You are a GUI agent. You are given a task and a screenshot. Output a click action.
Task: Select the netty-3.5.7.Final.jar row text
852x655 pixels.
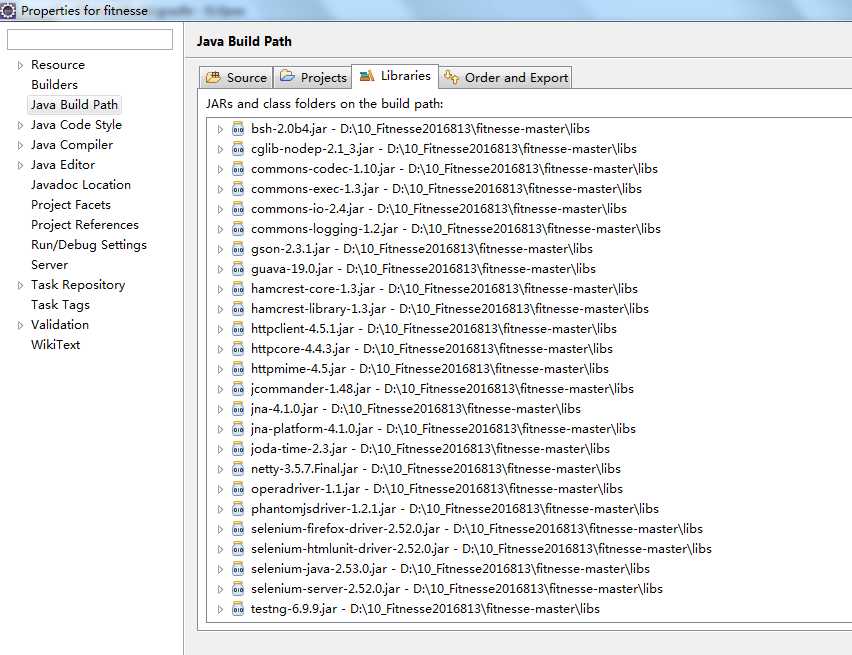pos(436,469)
